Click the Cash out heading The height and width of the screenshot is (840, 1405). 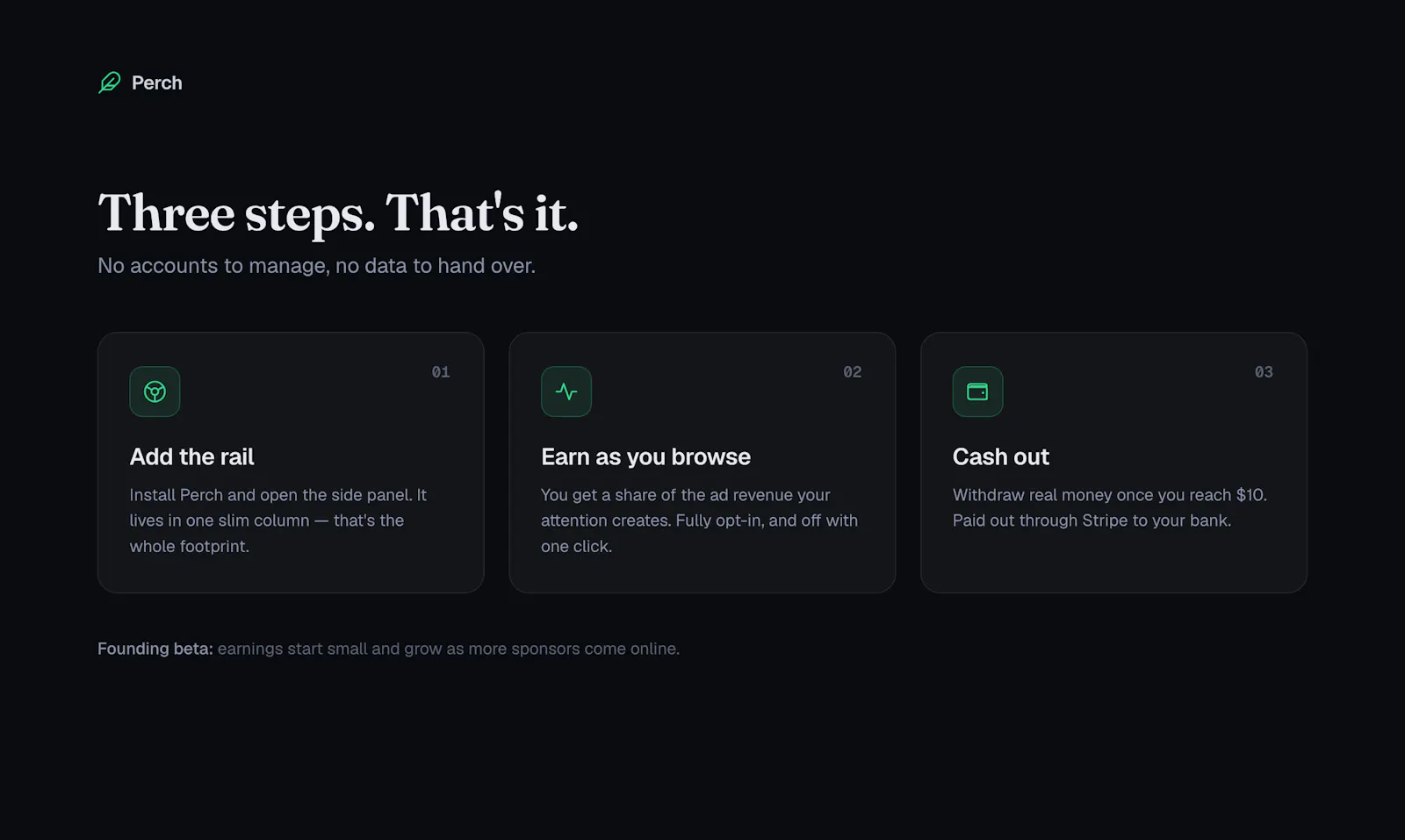pos(1001,456)
